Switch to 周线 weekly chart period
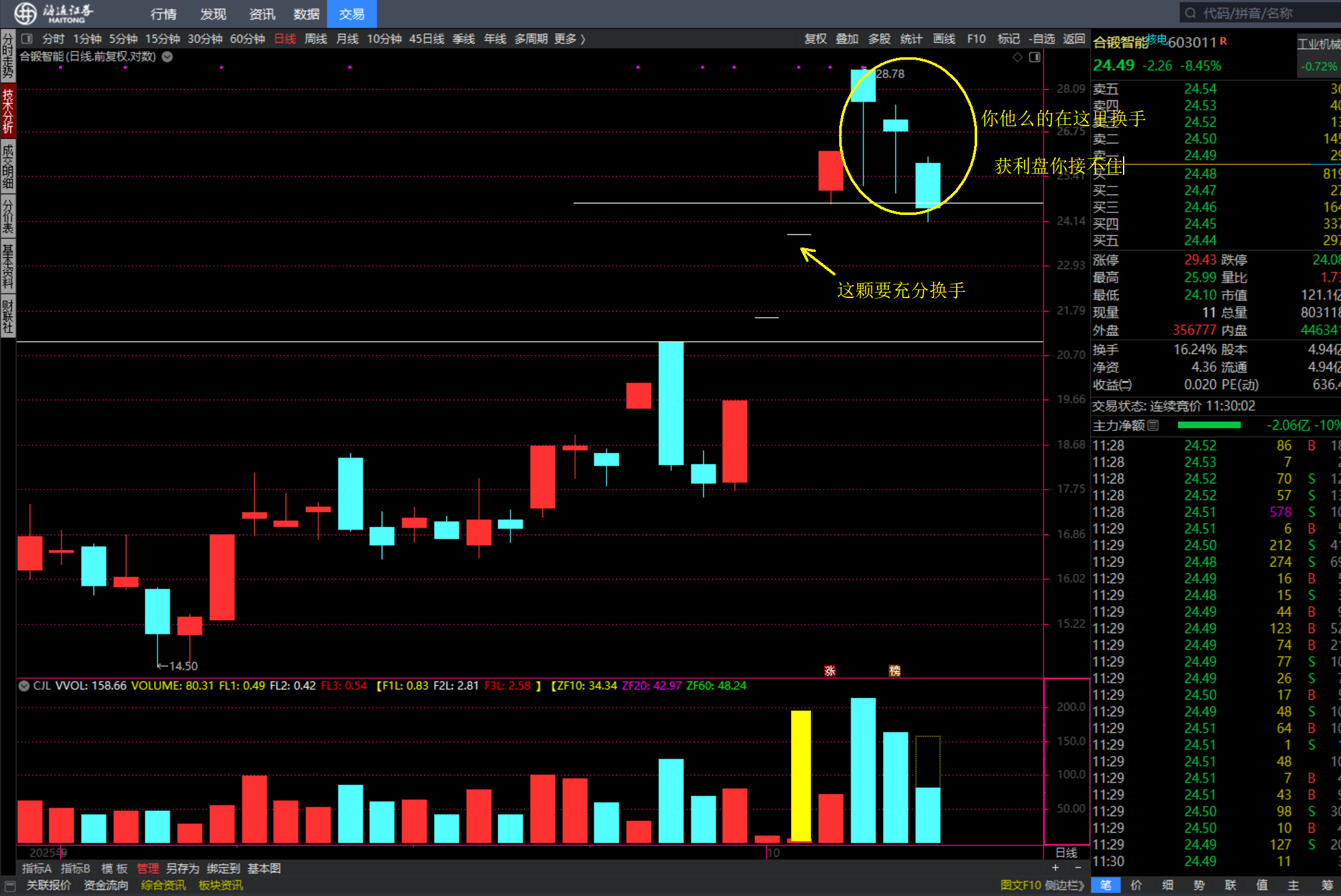The image size is (1341, 896). coord(316,39)
